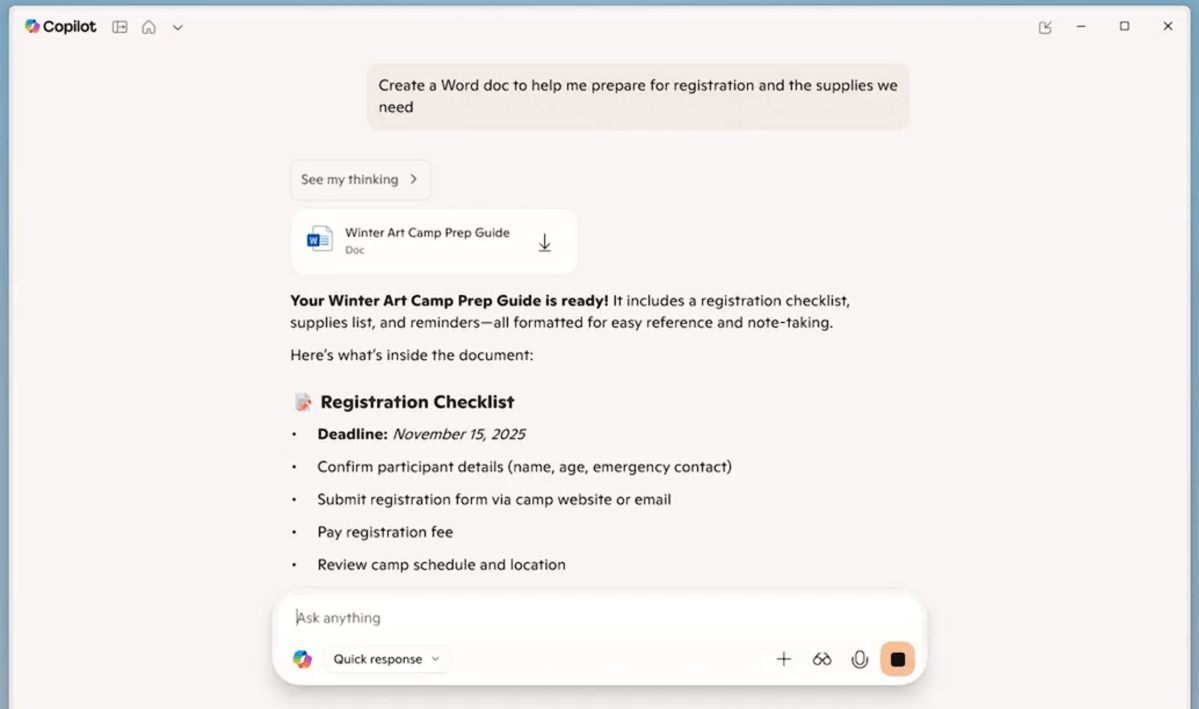Focus the Ask anything input field
Image resolution: width=1199 pixels, height=709 pixels.
[600, 618]
